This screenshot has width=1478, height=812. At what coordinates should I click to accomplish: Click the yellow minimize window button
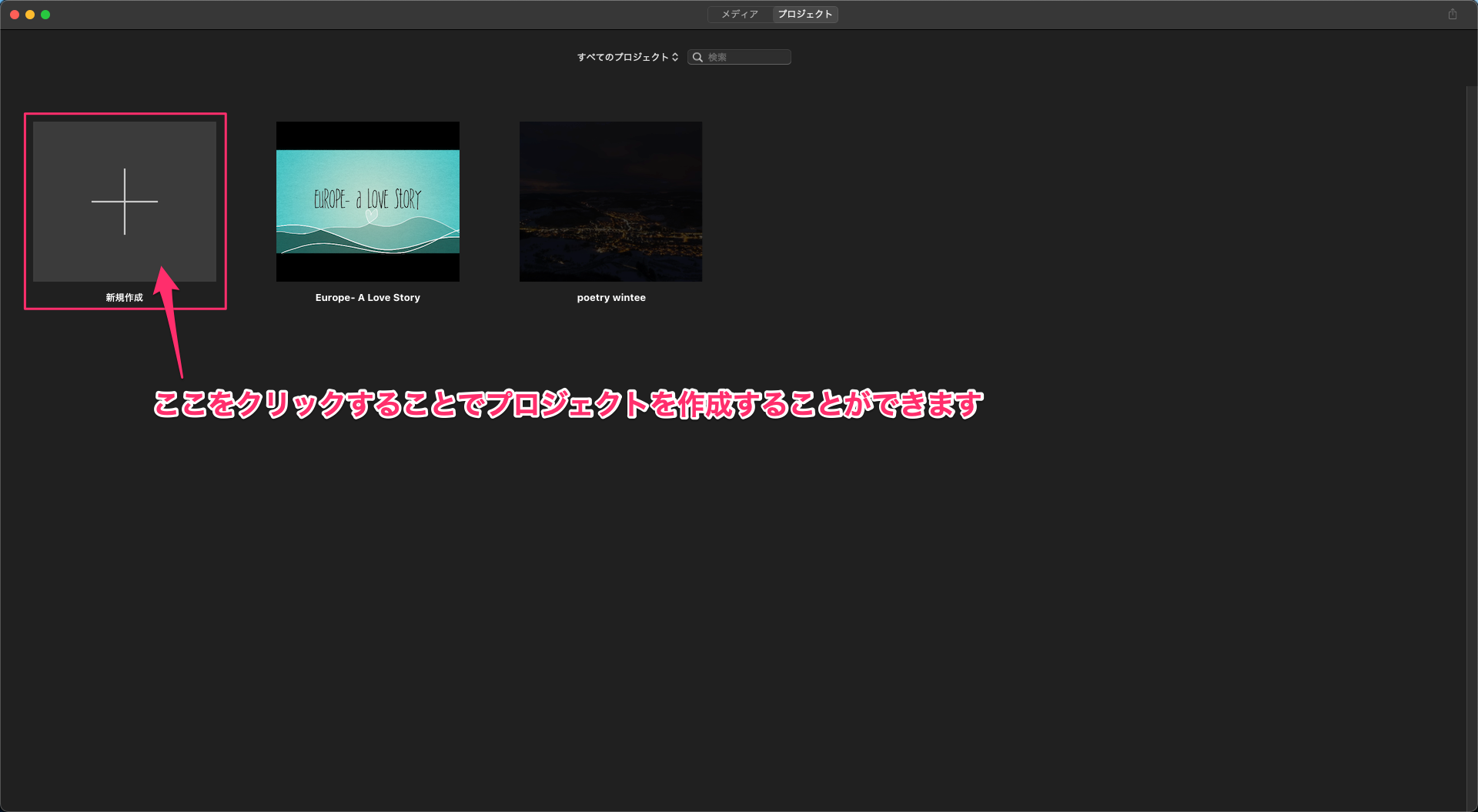tap(30, 15)
